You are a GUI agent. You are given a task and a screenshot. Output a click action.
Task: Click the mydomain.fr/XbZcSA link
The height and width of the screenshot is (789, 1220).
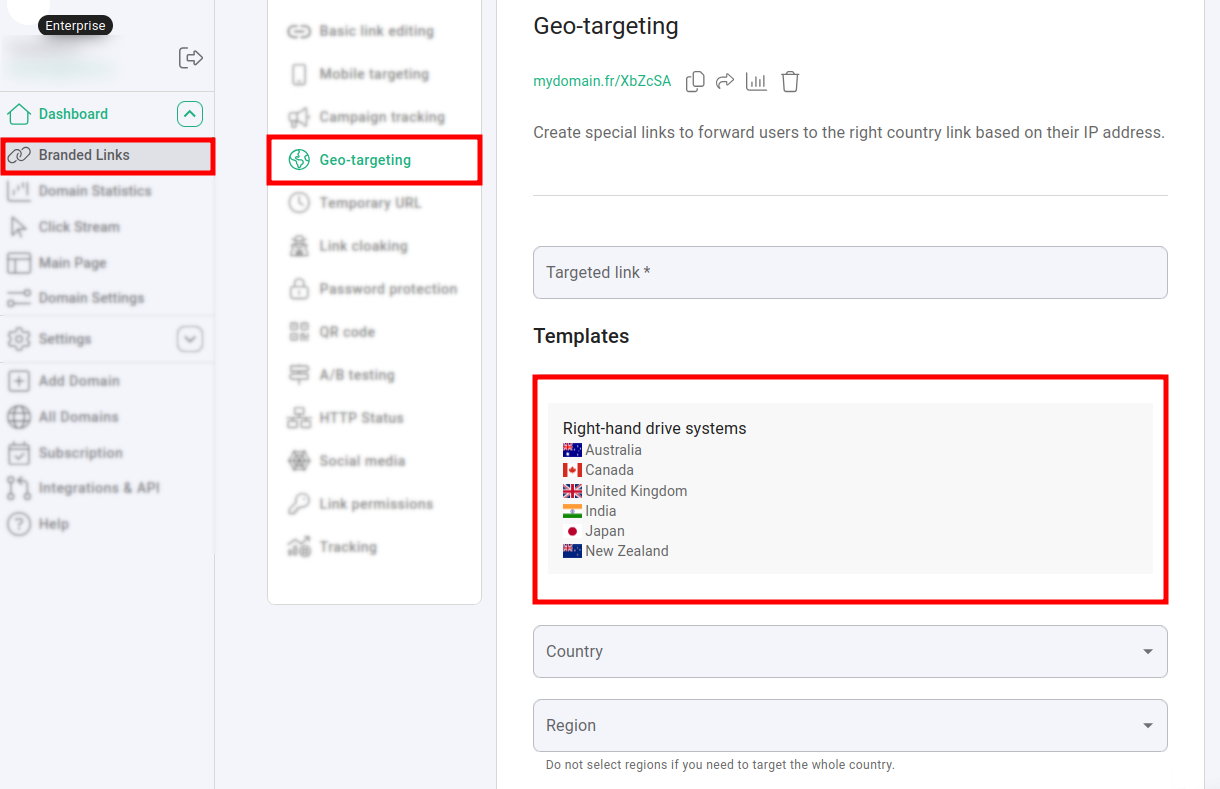pyautogui.click(x=602, y=81)
